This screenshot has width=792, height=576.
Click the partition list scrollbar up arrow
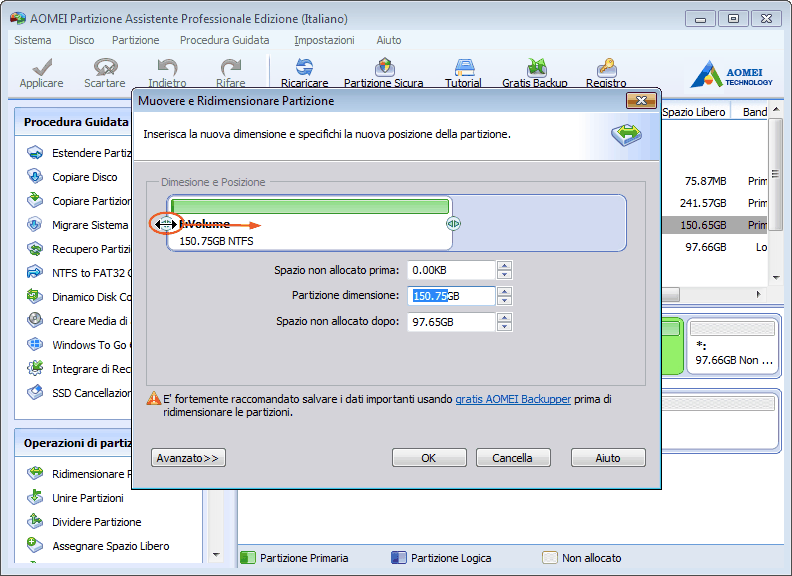pos(776,110)
